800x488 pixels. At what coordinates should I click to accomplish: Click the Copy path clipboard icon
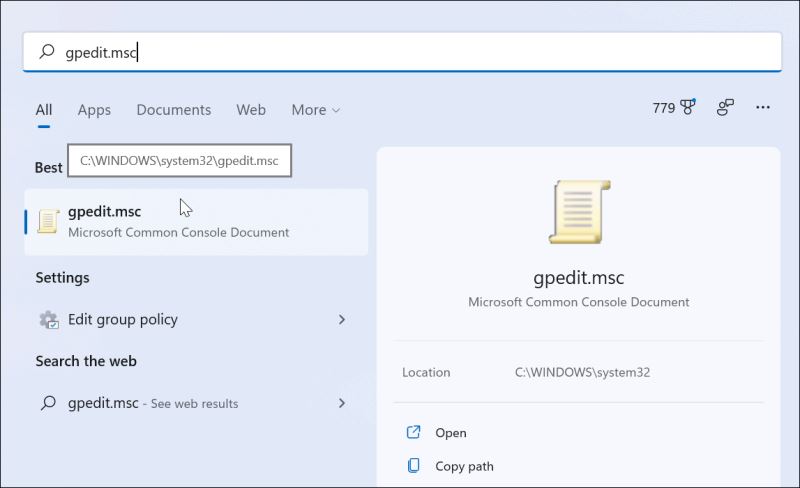pyautogui.click(x=413, y=466)
